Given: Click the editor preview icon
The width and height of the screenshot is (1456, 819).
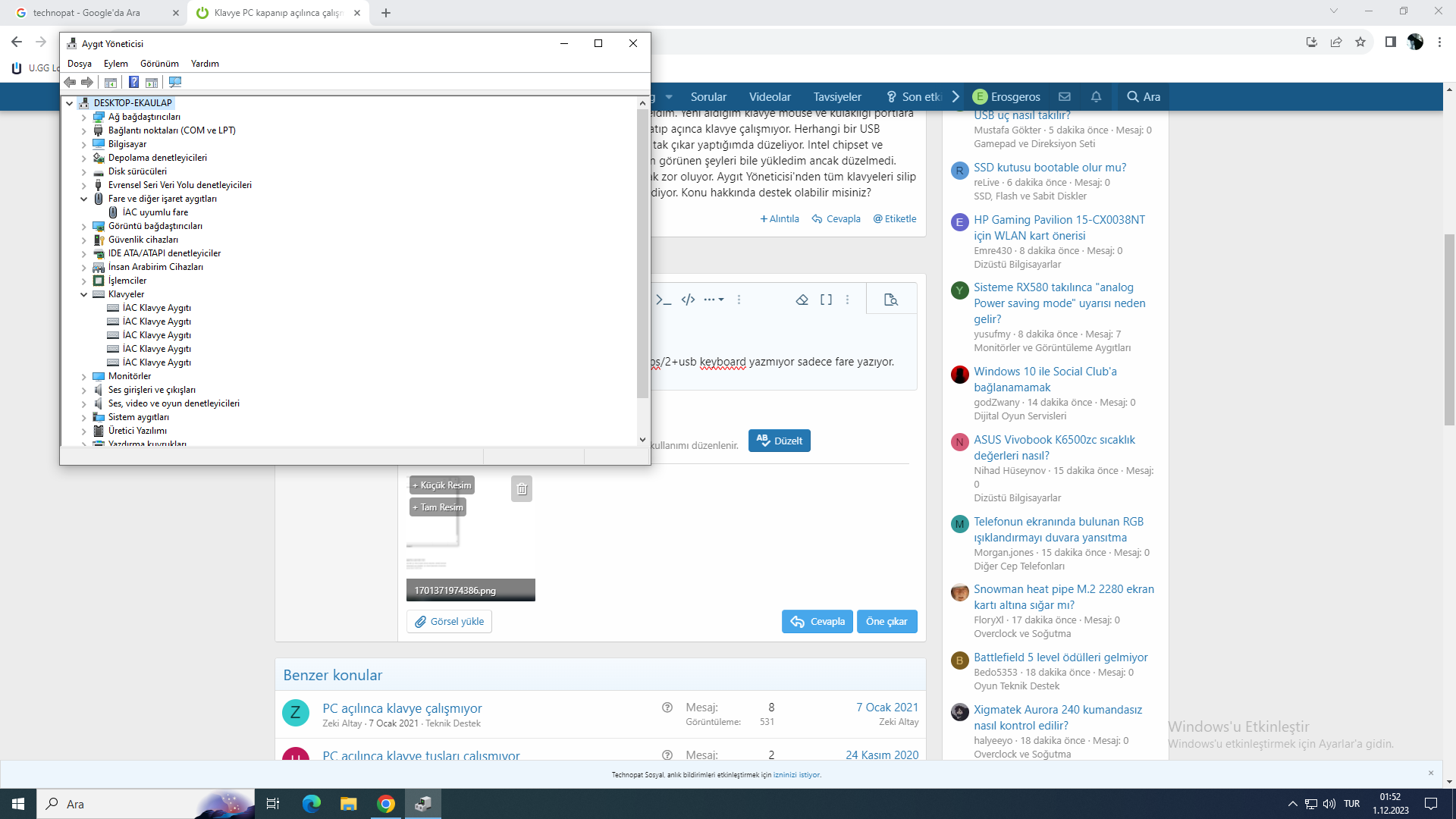Looking at the screenshot, I should (x=891, y=300).
